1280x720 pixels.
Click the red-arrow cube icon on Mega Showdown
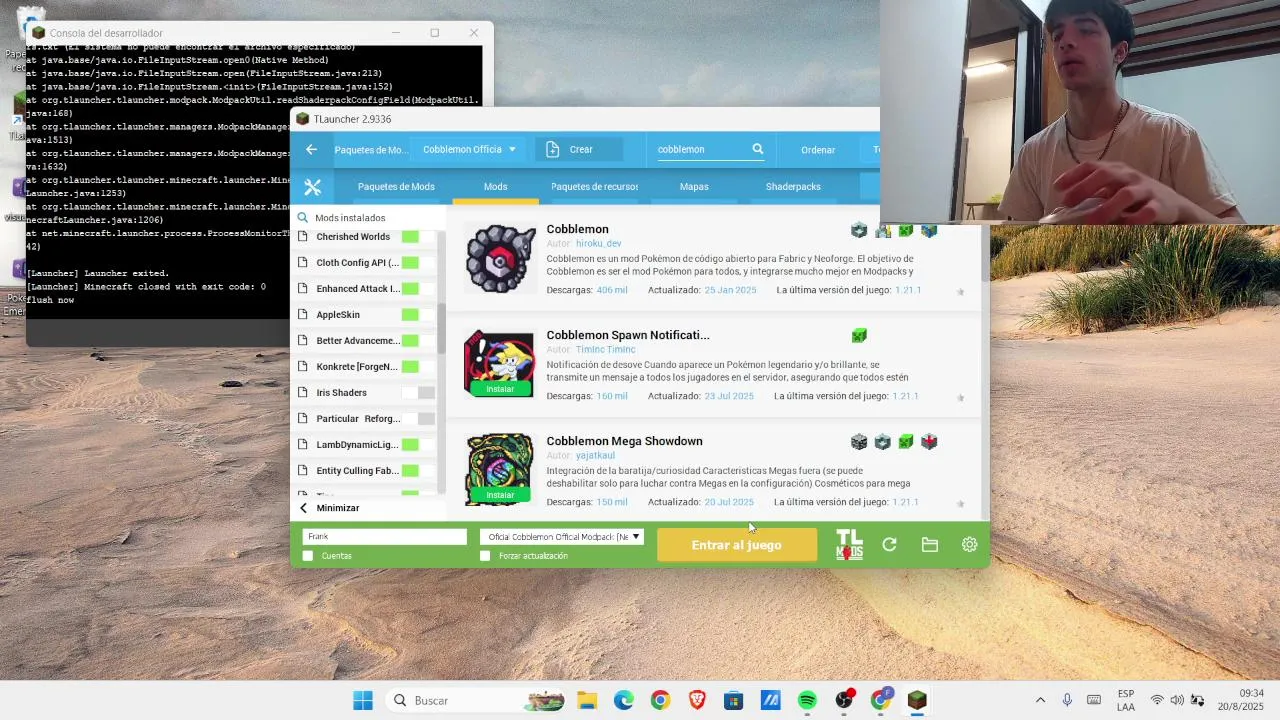929,442
